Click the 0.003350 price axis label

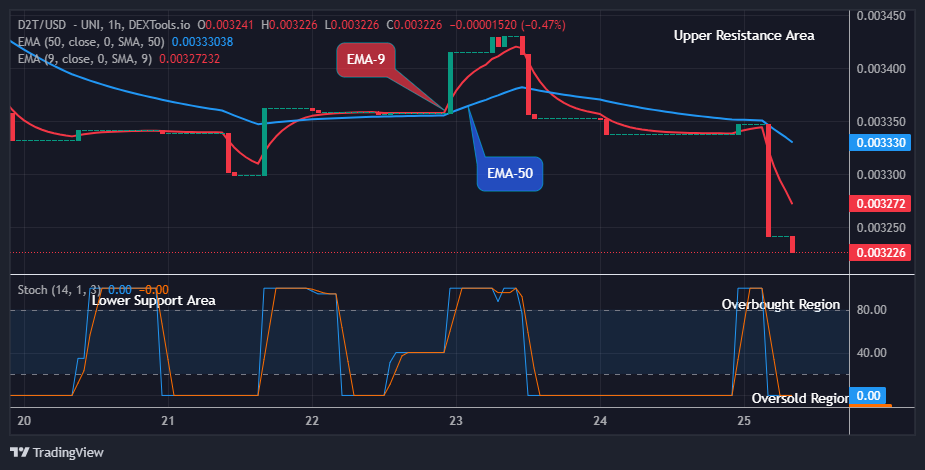(881, 122)
